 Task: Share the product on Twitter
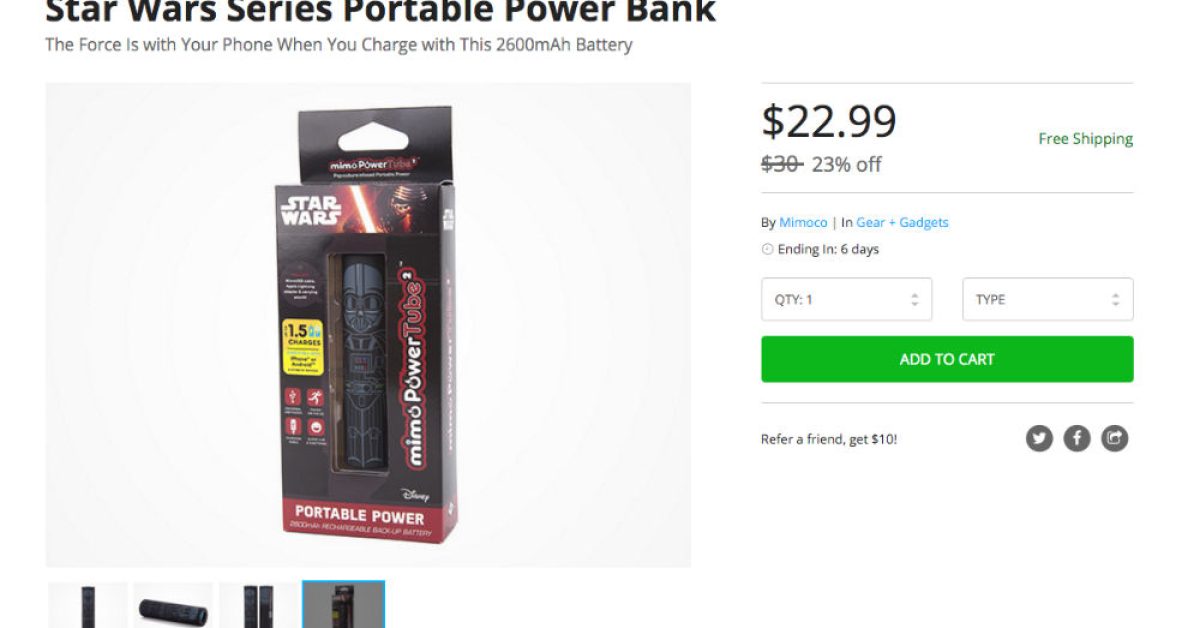(1039, 438)
